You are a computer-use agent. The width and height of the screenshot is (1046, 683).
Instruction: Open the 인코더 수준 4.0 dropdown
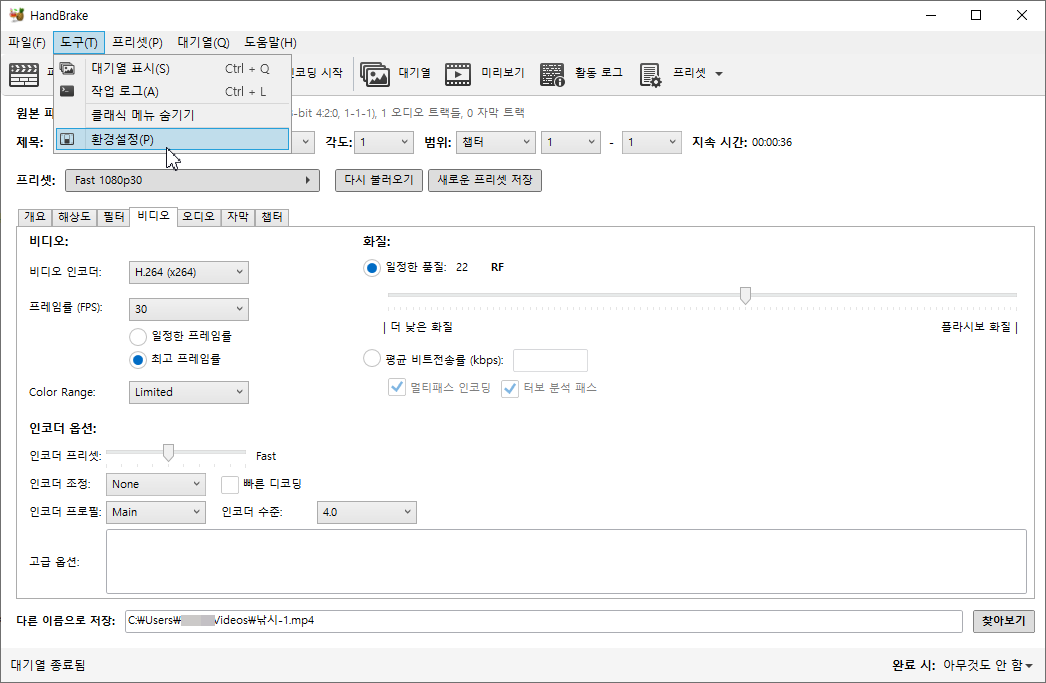coord(366,512)
